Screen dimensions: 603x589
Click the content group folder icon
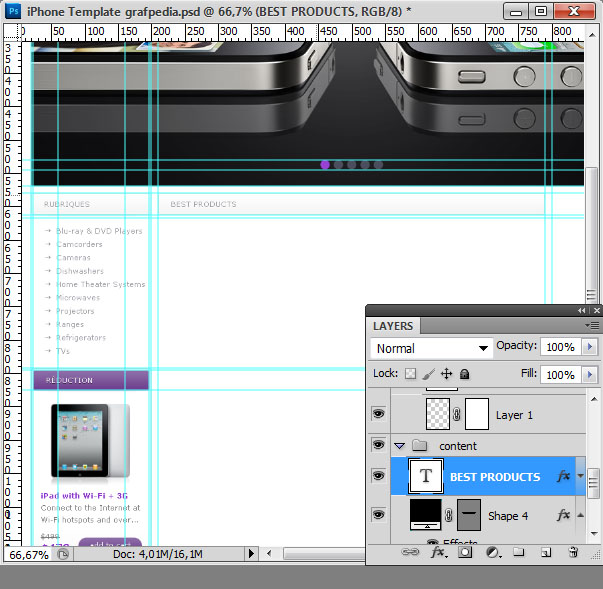pos(419,445)
